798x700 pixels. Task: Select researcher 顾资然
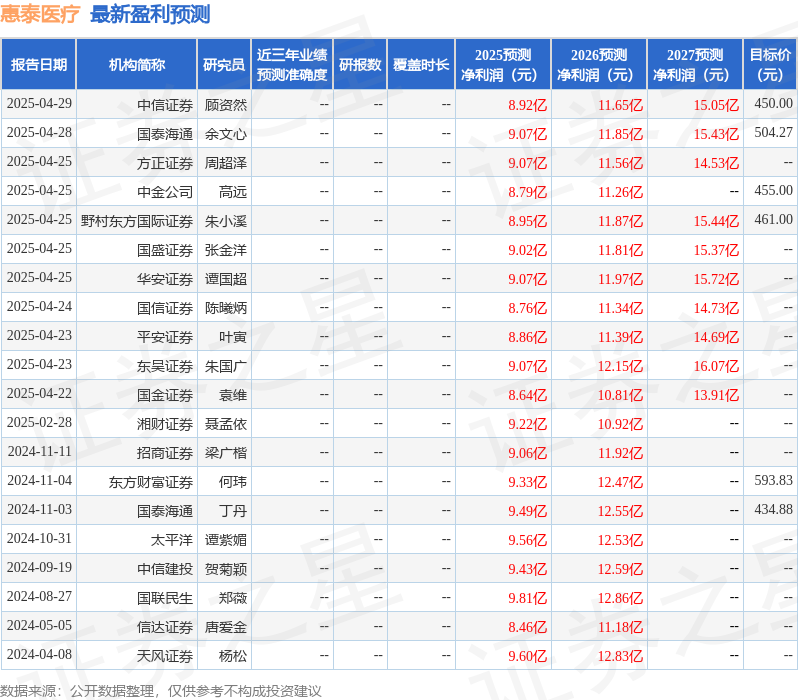coord(225,105)
